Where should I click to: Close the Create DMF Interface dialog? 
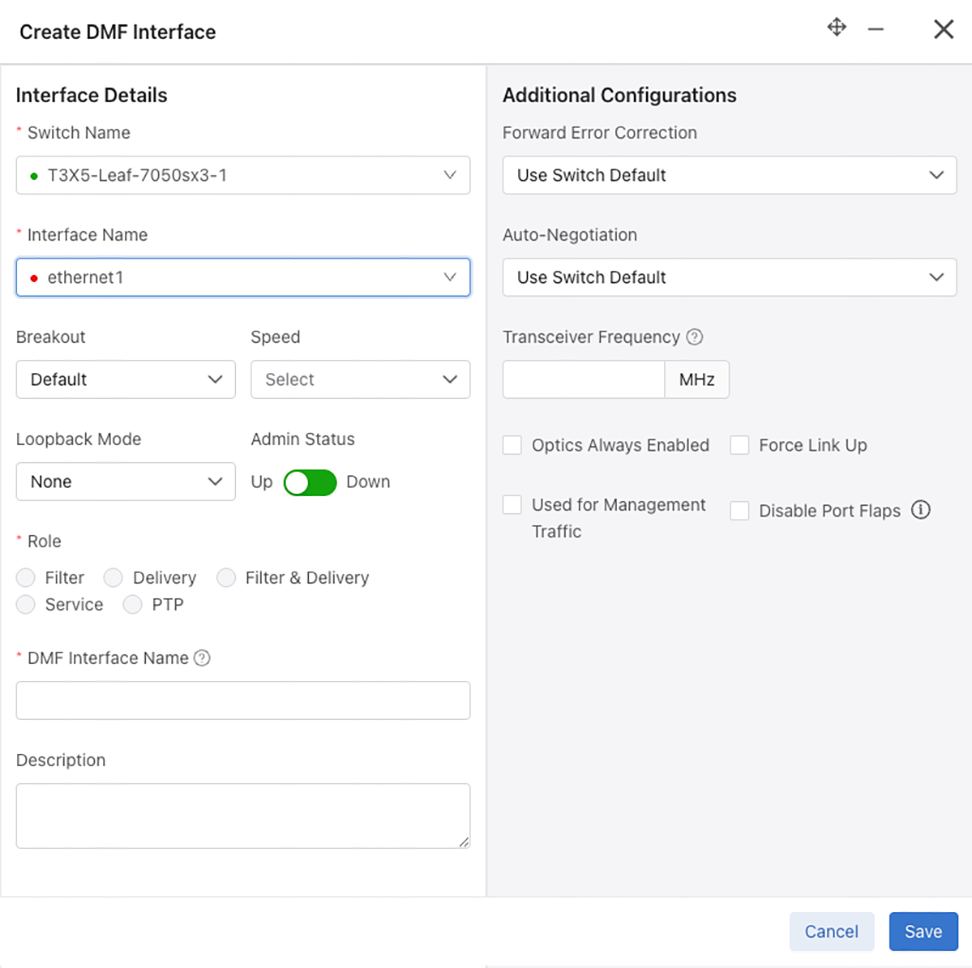pyautogui.click(x=943, y=30)
